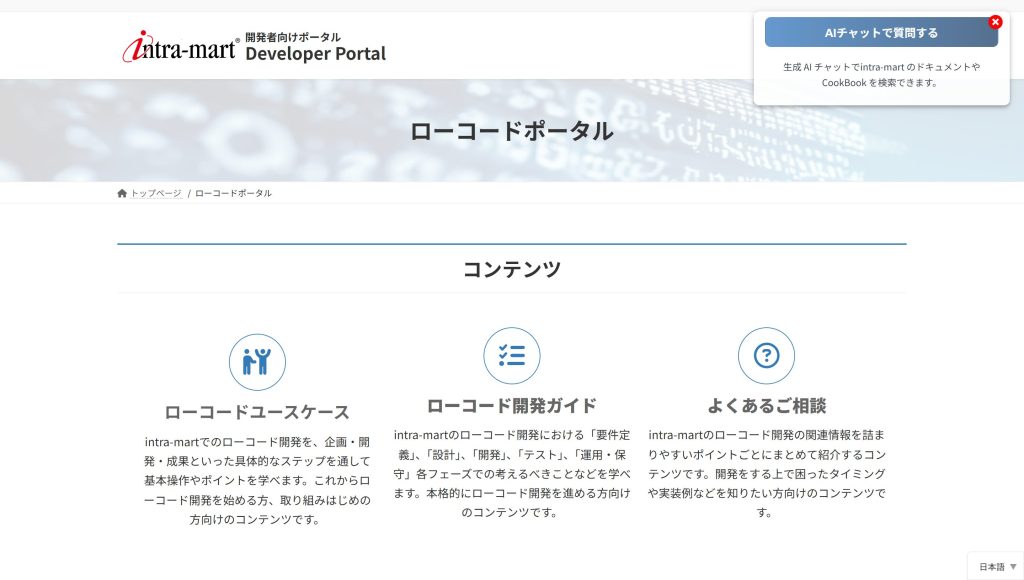The image size is (1024, 580).
Task: Select the ローコードポータル breadcrumb item
Action: click(233, 193)
